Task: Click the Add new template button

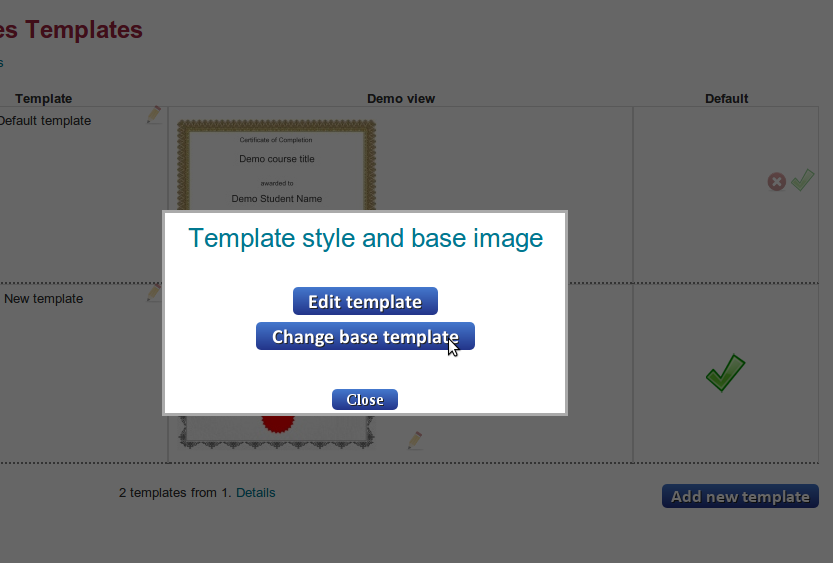Action: [x=740, y=497]
